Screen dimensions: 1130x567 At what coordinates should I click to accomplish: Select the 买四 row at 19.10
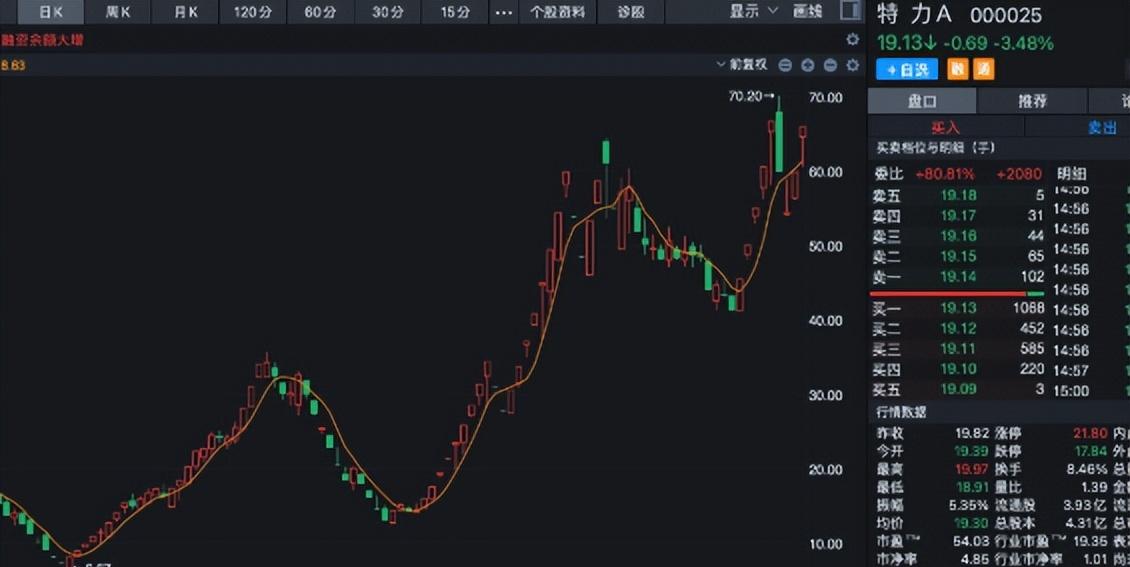click(958, 369)
